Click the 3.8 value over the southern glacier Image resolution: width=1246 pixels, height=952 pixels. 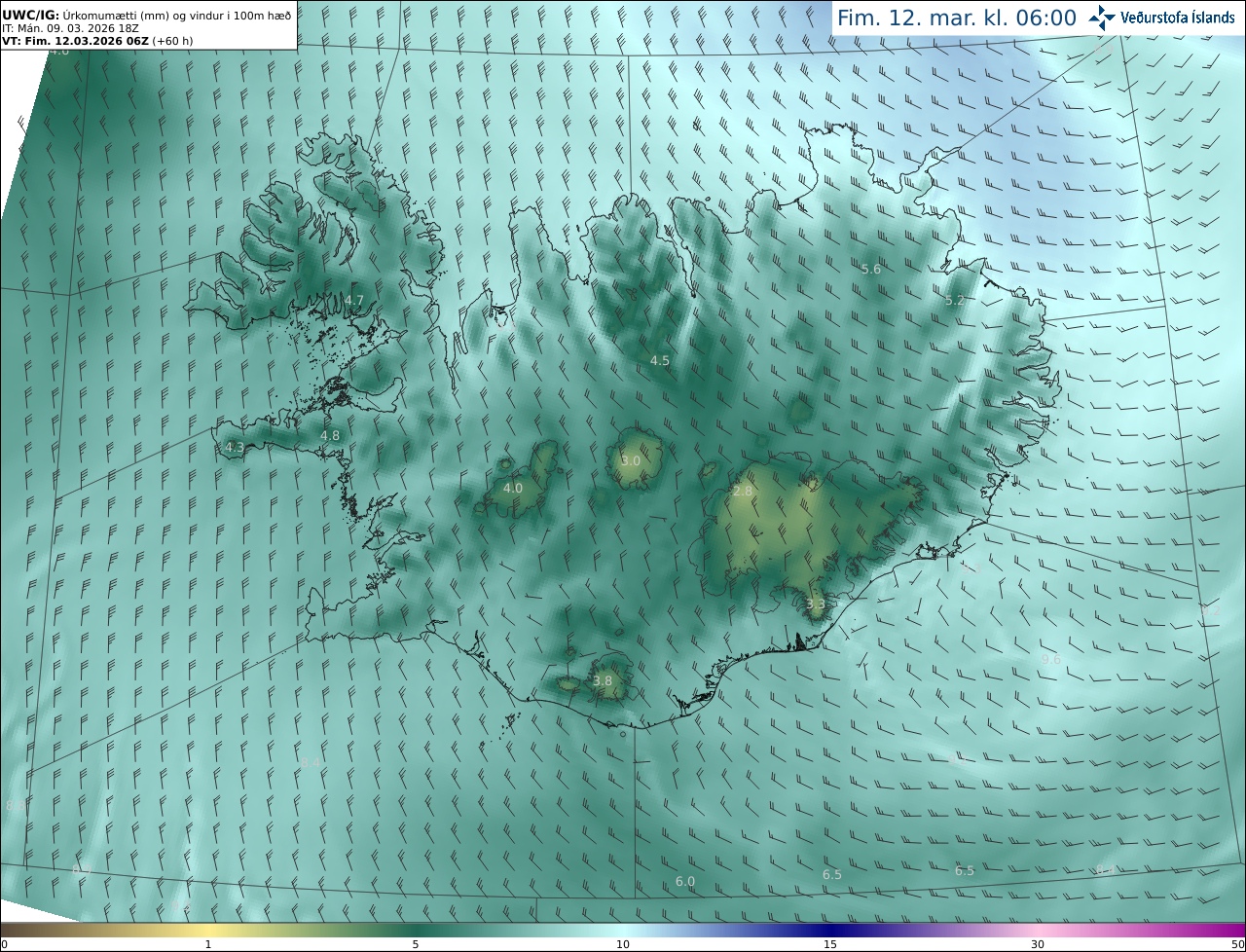click(603, 680)
